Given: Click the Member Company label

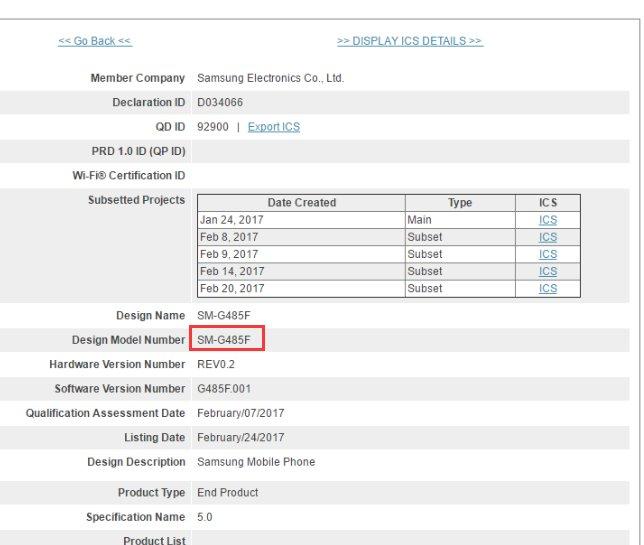Looking at the screenshot, I should click(138, 78).
